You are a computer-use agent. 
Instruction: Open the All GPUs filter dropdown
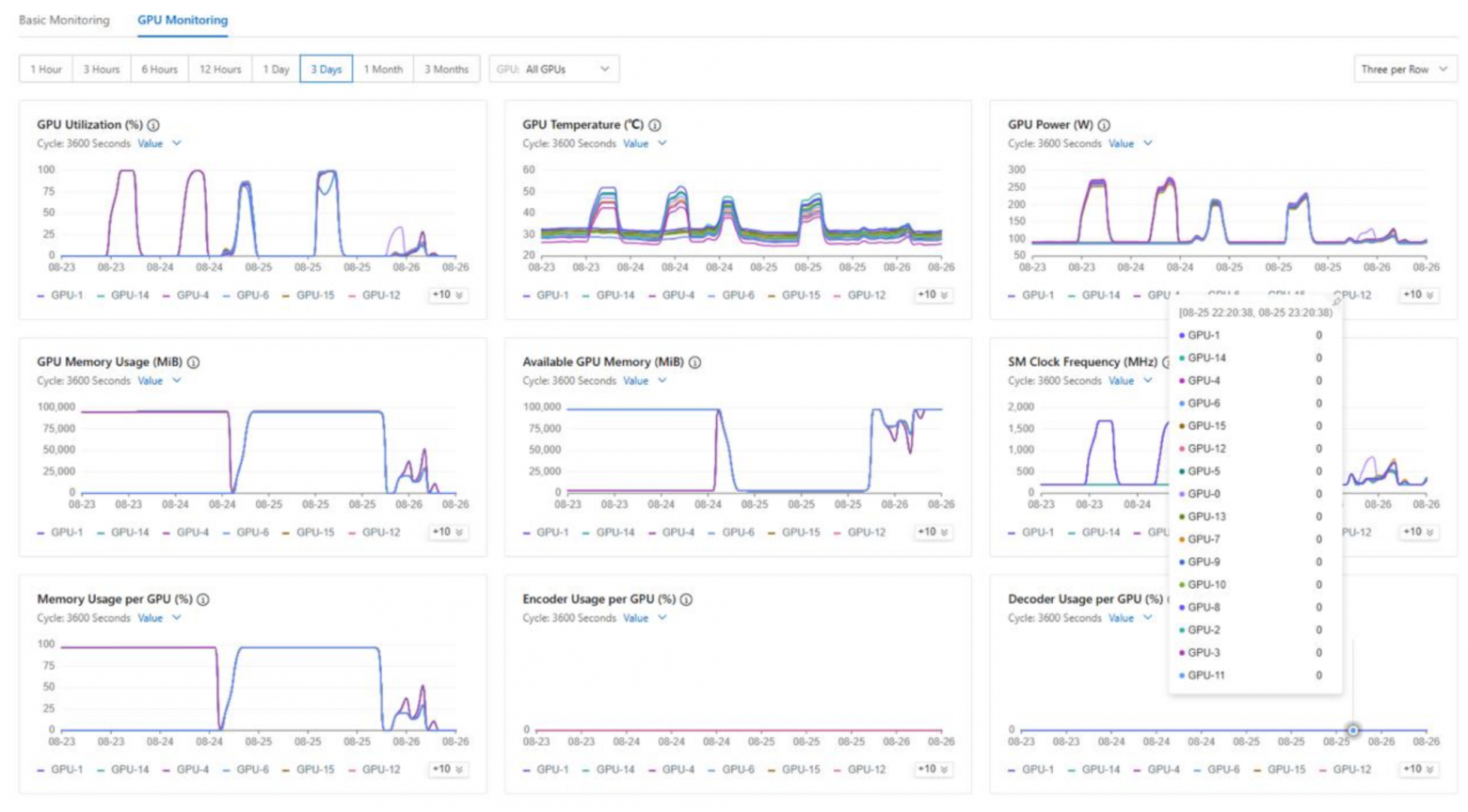point(553,69)
